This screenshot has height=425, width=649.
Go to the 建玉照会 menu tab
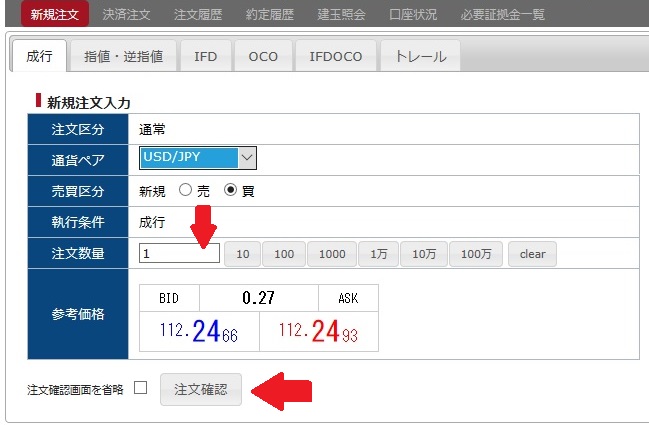pos(340,14)
